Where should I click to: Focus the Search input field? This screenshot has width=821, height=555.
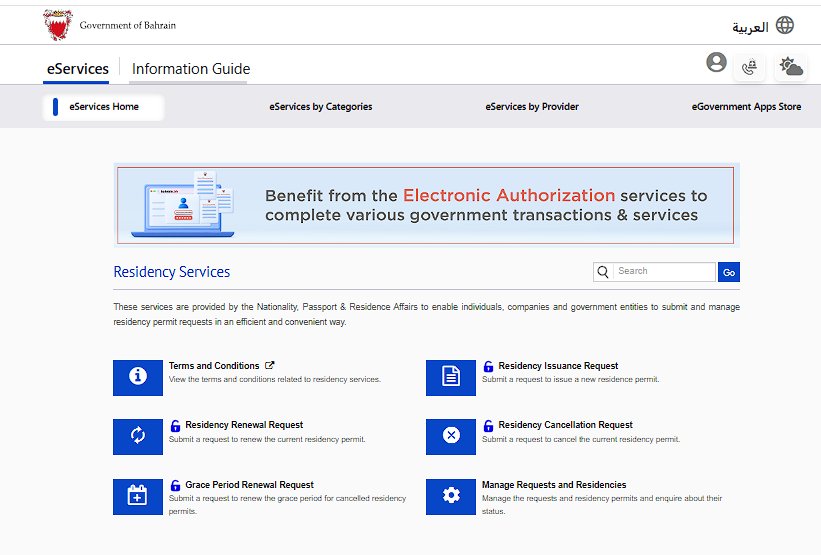(x=663, y=272)
